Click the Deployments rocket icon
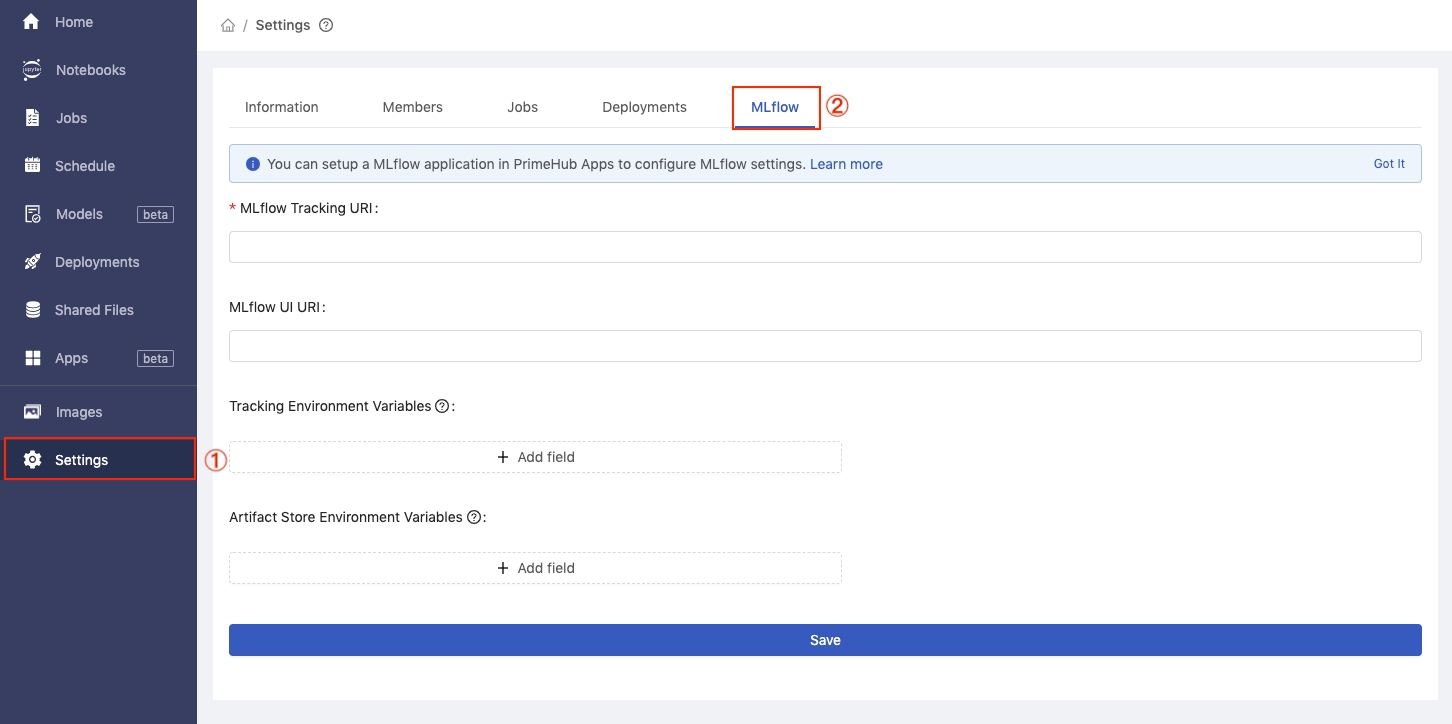 click(x=32, y=262)
